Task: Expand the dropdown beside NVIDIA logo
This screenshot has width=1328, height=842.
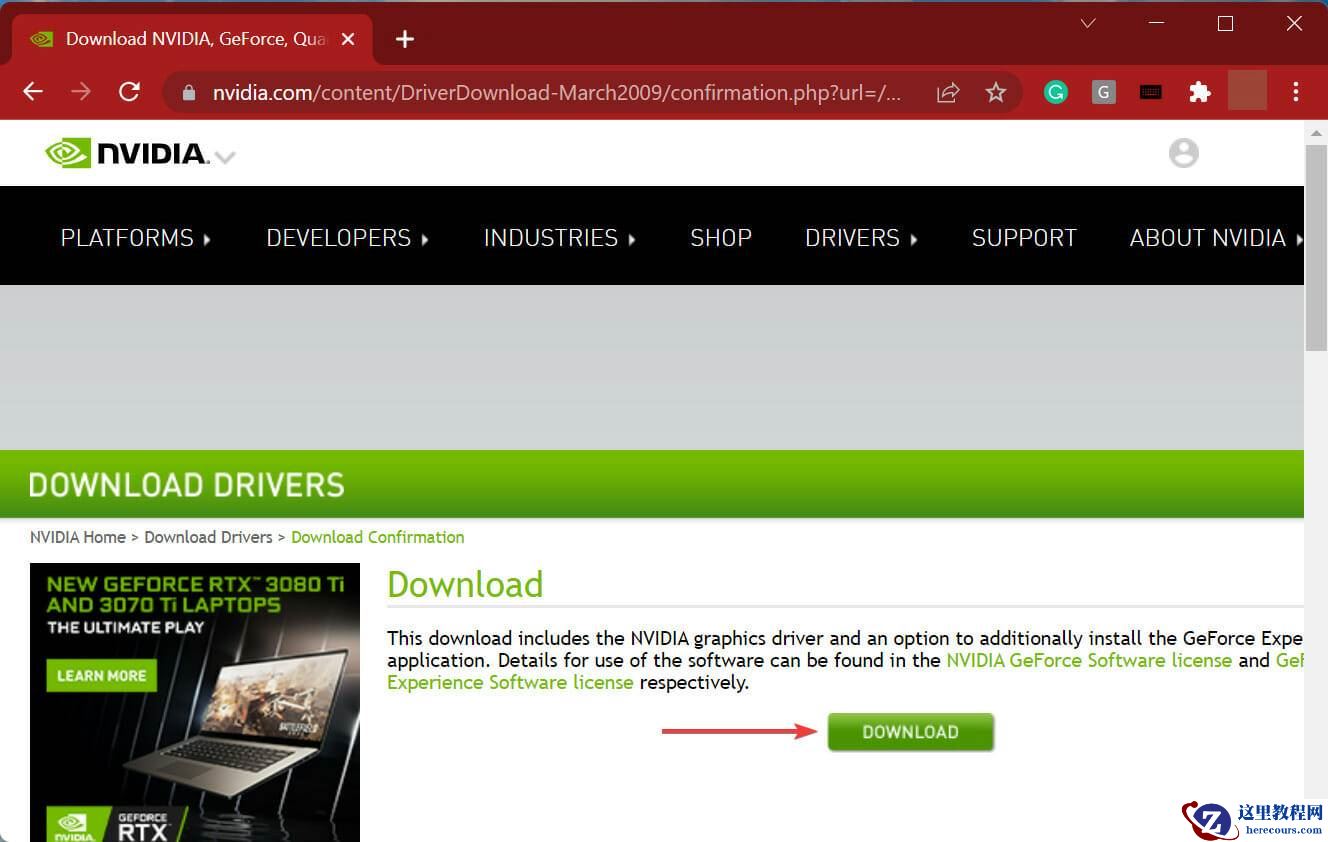Action: 225,157
